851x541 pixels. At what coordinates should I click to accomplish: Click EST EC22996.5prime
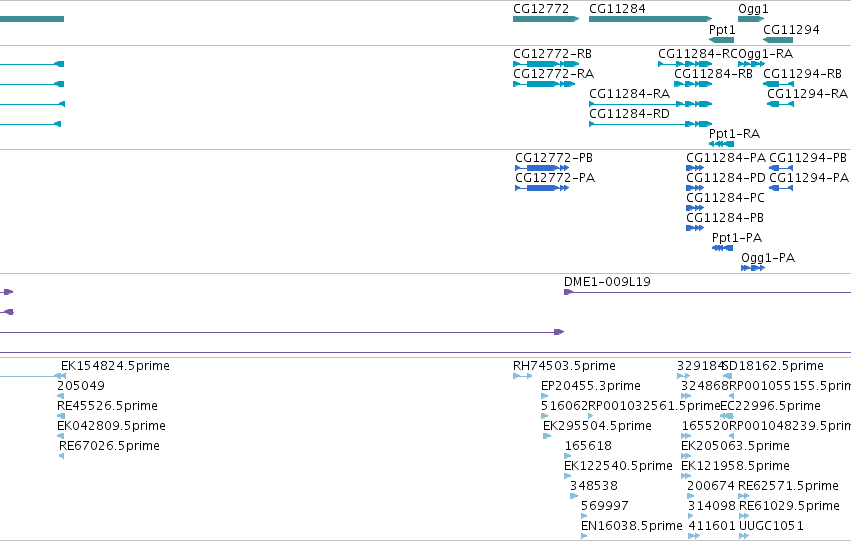click(x=726, y=416)
